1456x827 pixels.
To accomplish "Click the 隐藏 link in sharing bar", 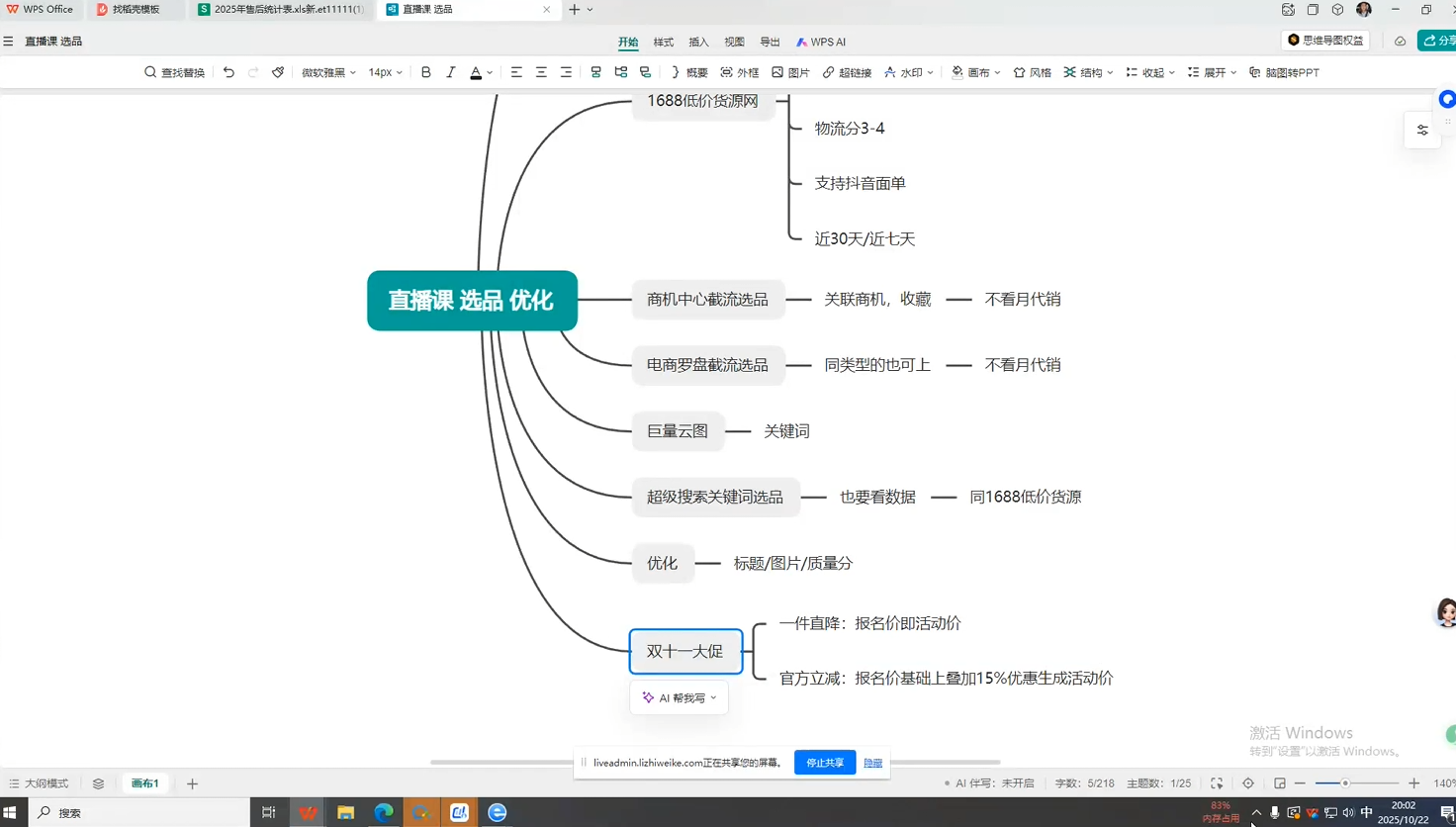I will coord(872,763).
